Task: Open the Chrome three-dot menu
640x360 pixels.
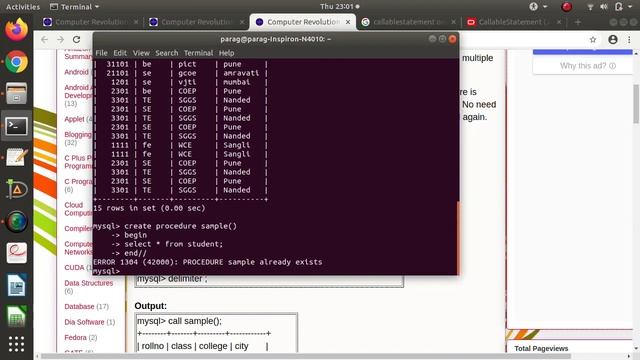Action: click(629, 40)
